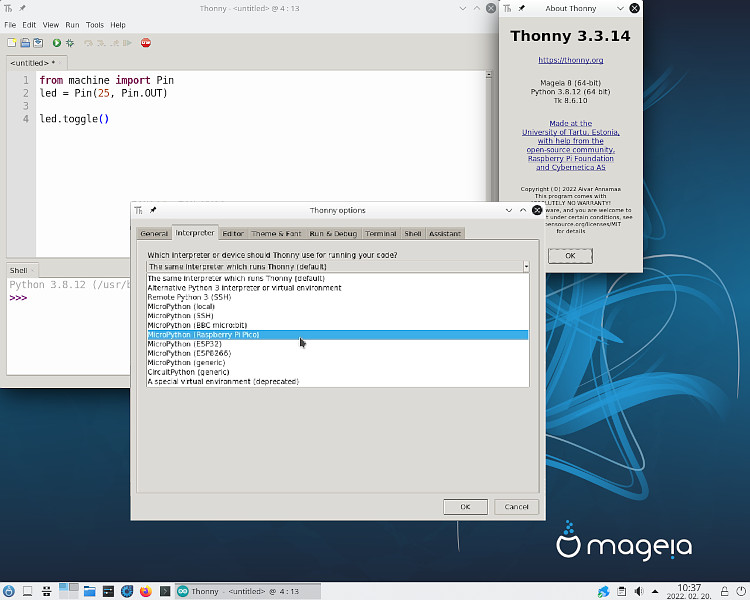This screenshot has height=600, width=750.
Task: Open the https://thonny.org link
Action: point(571,60)
